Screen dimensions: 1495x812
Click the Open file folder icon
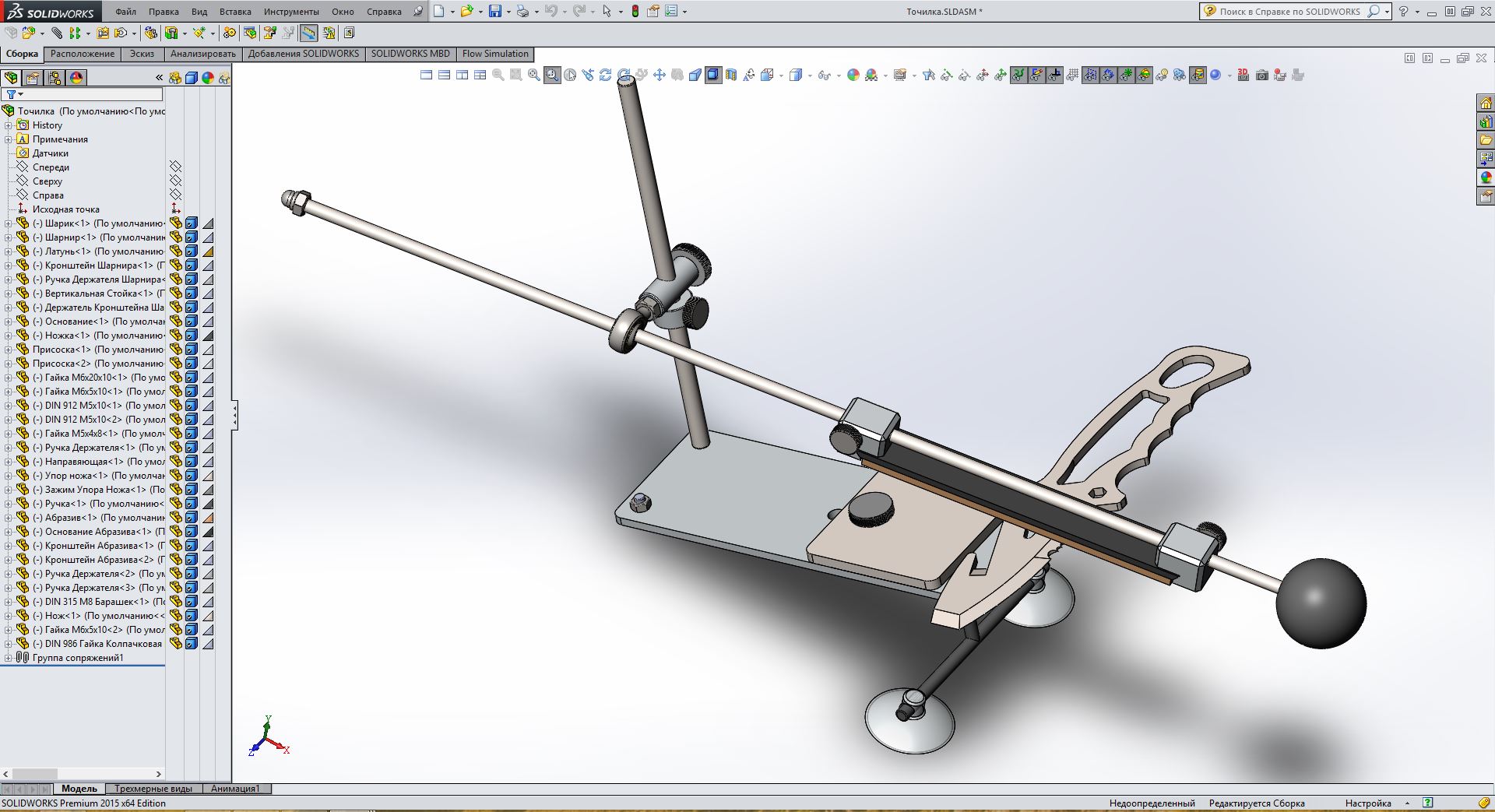tap(466, 11)
